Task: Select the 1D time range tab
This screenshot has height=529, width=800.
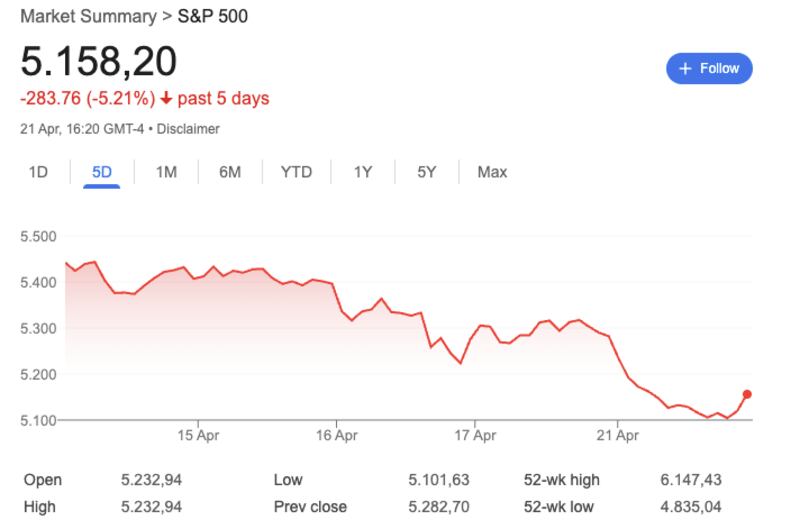Action: click(x=38, y=172)
